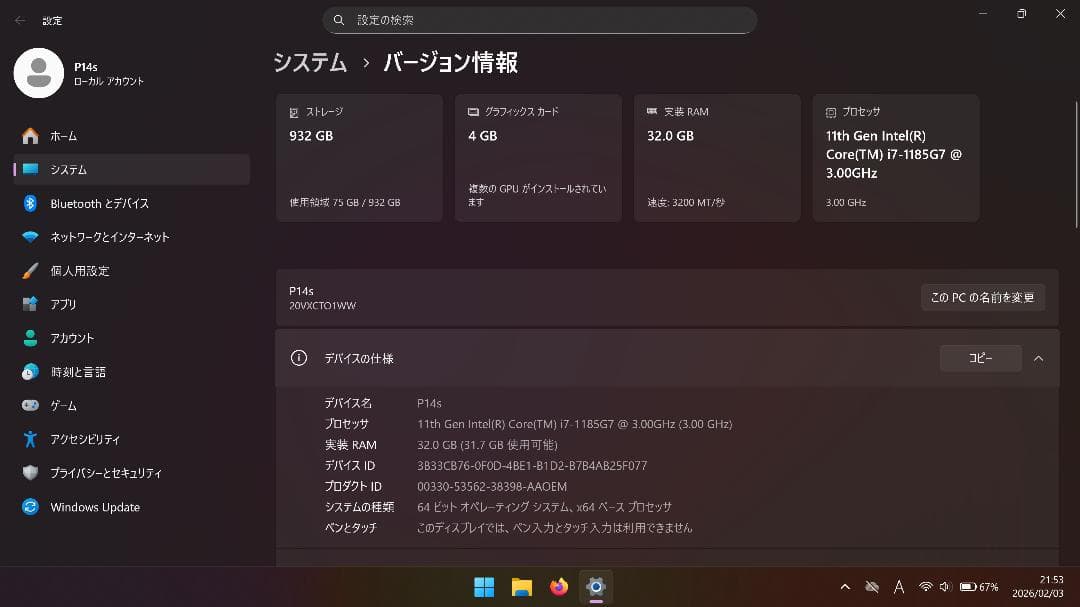Viewport: 1080px width, 607px height.
Task: Click the 設定の検索 search field
Action: pos(540,19)
